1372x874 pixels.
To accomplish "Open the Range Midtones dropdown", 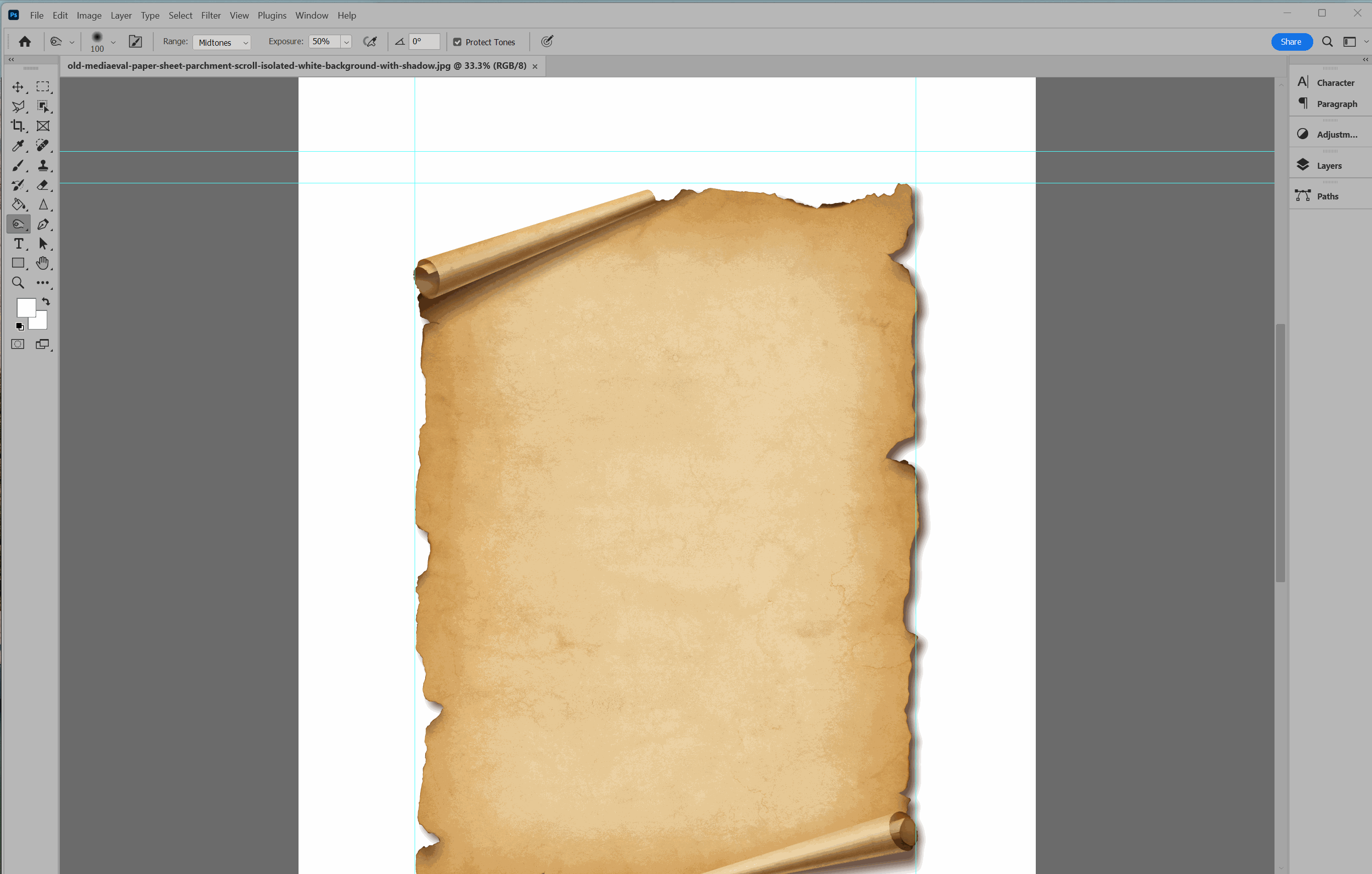I will [222, 42].
